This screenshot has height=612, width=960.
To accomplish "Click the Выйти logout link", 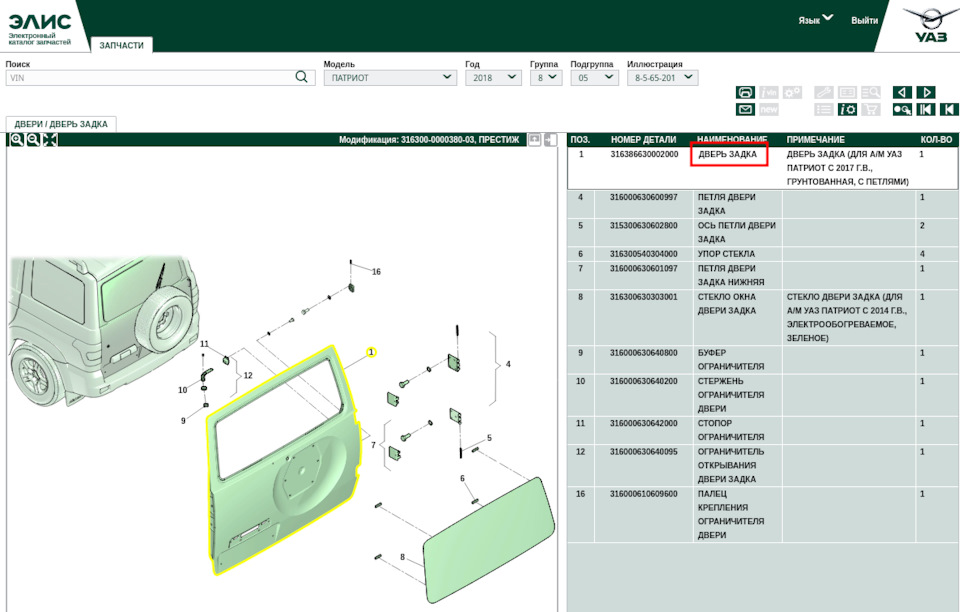I will point(864,20).
